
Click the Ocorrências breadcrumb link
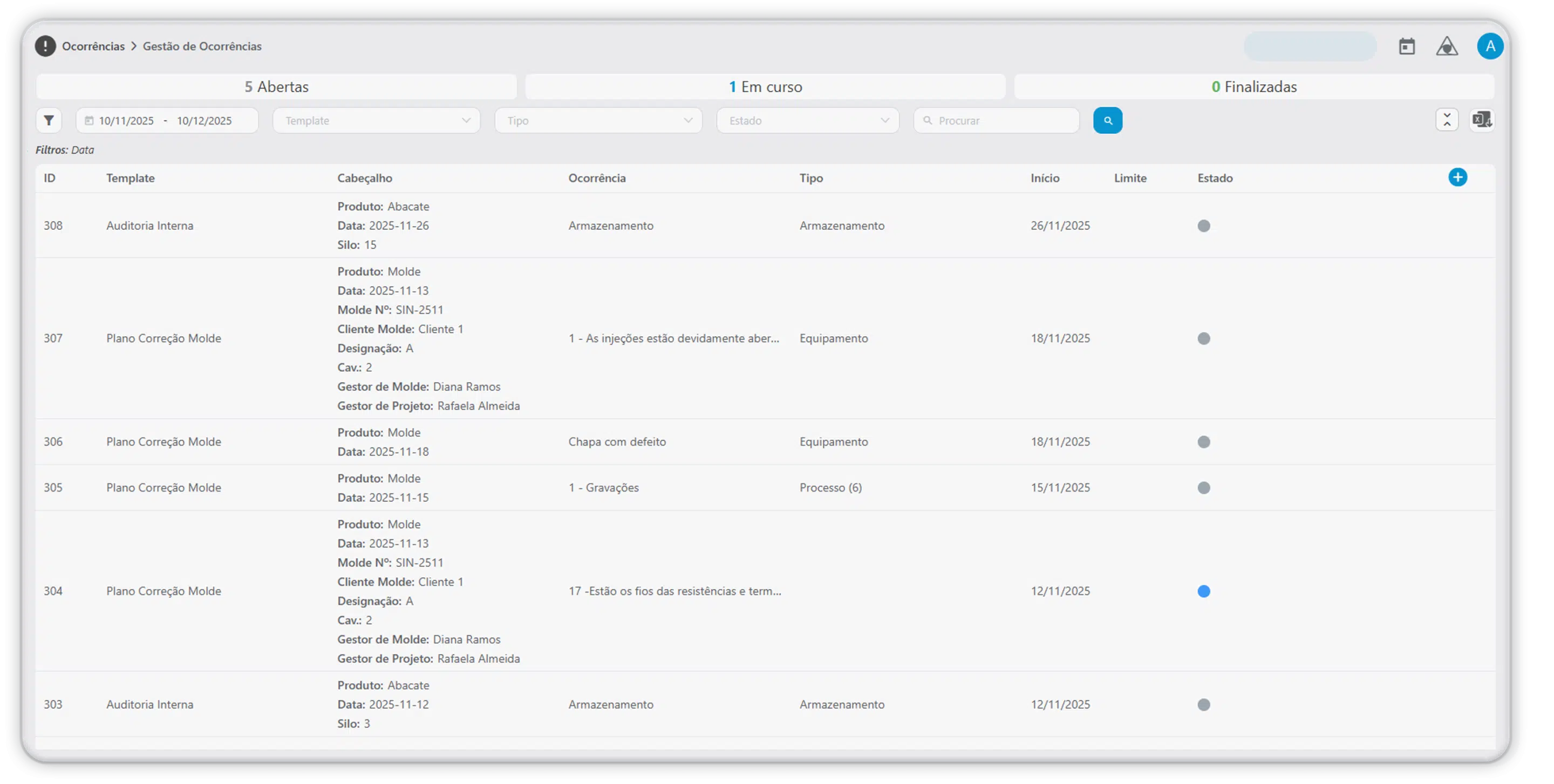pos(93,46)
